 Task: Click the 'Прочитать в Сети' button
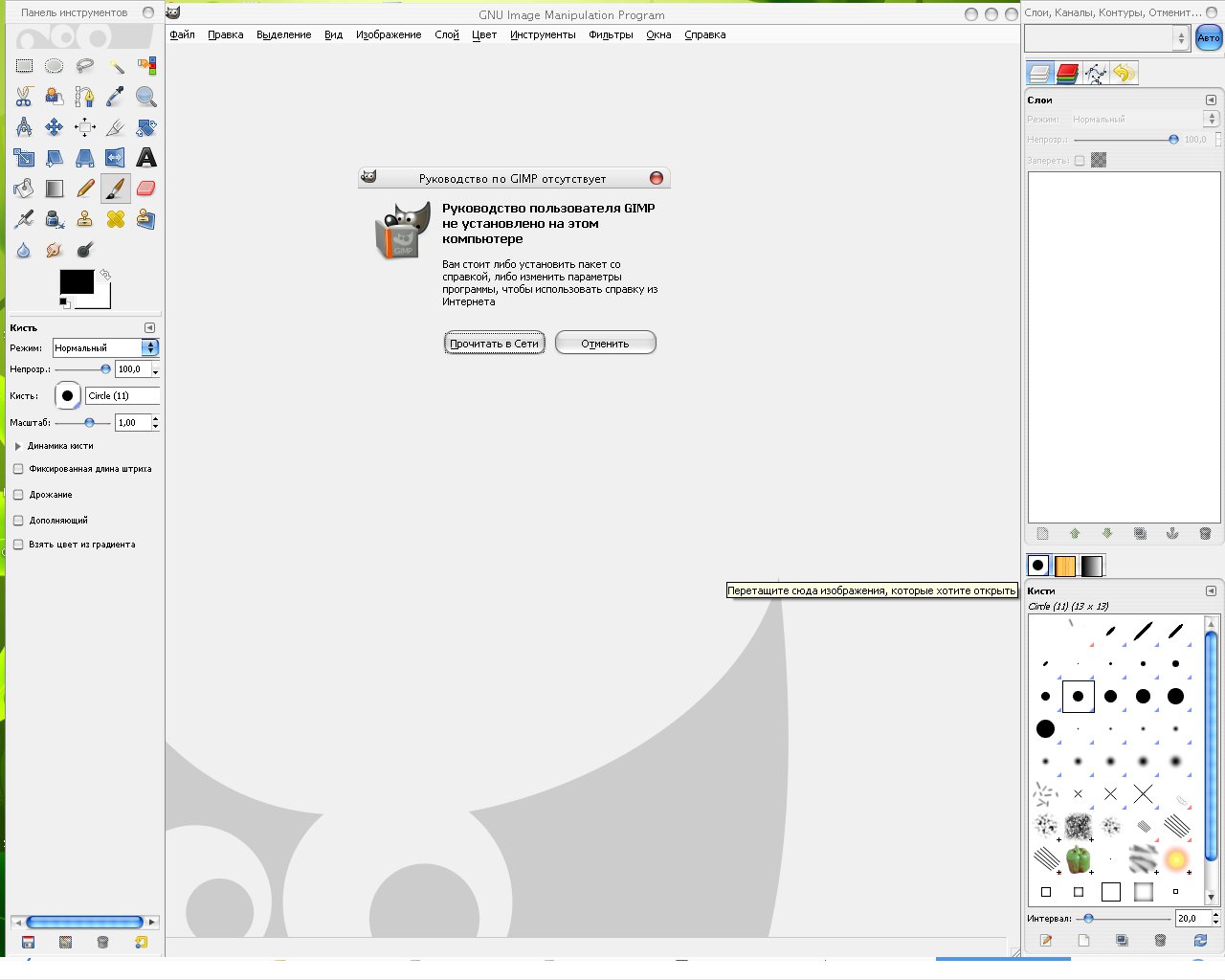pos(495,343)
